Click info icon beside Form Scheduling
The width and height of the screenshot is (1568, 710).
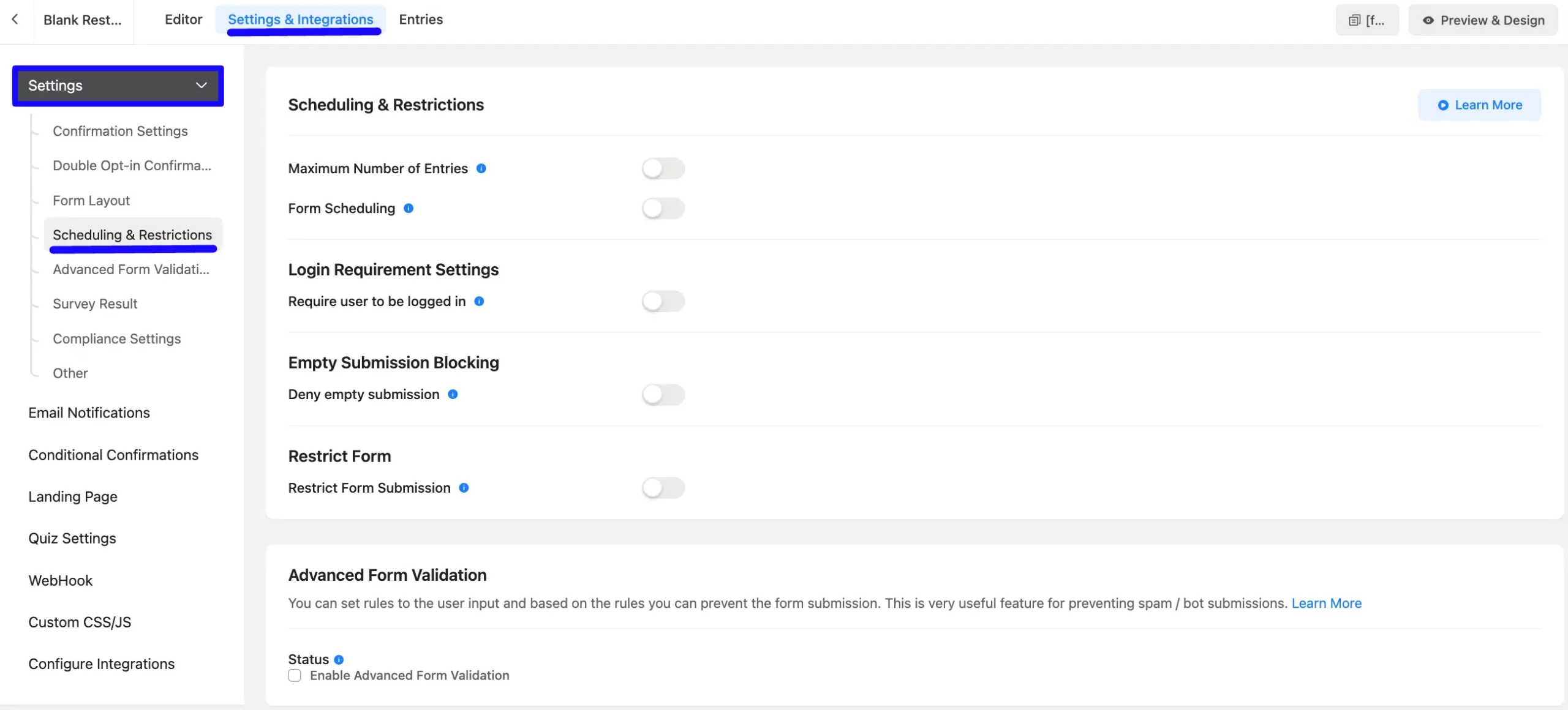click(x=409, y=208)
